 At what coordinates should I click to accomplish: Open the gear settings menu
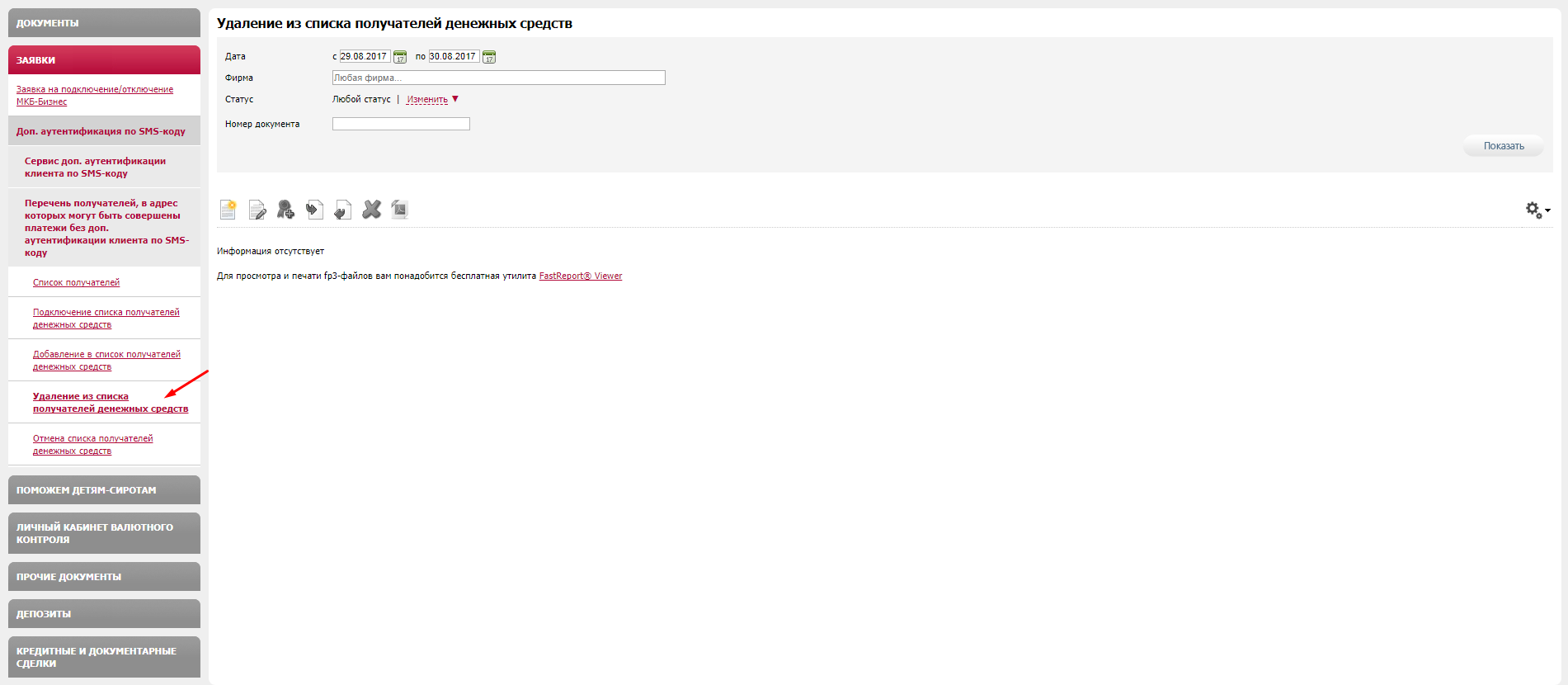[x=1537, y=210]
